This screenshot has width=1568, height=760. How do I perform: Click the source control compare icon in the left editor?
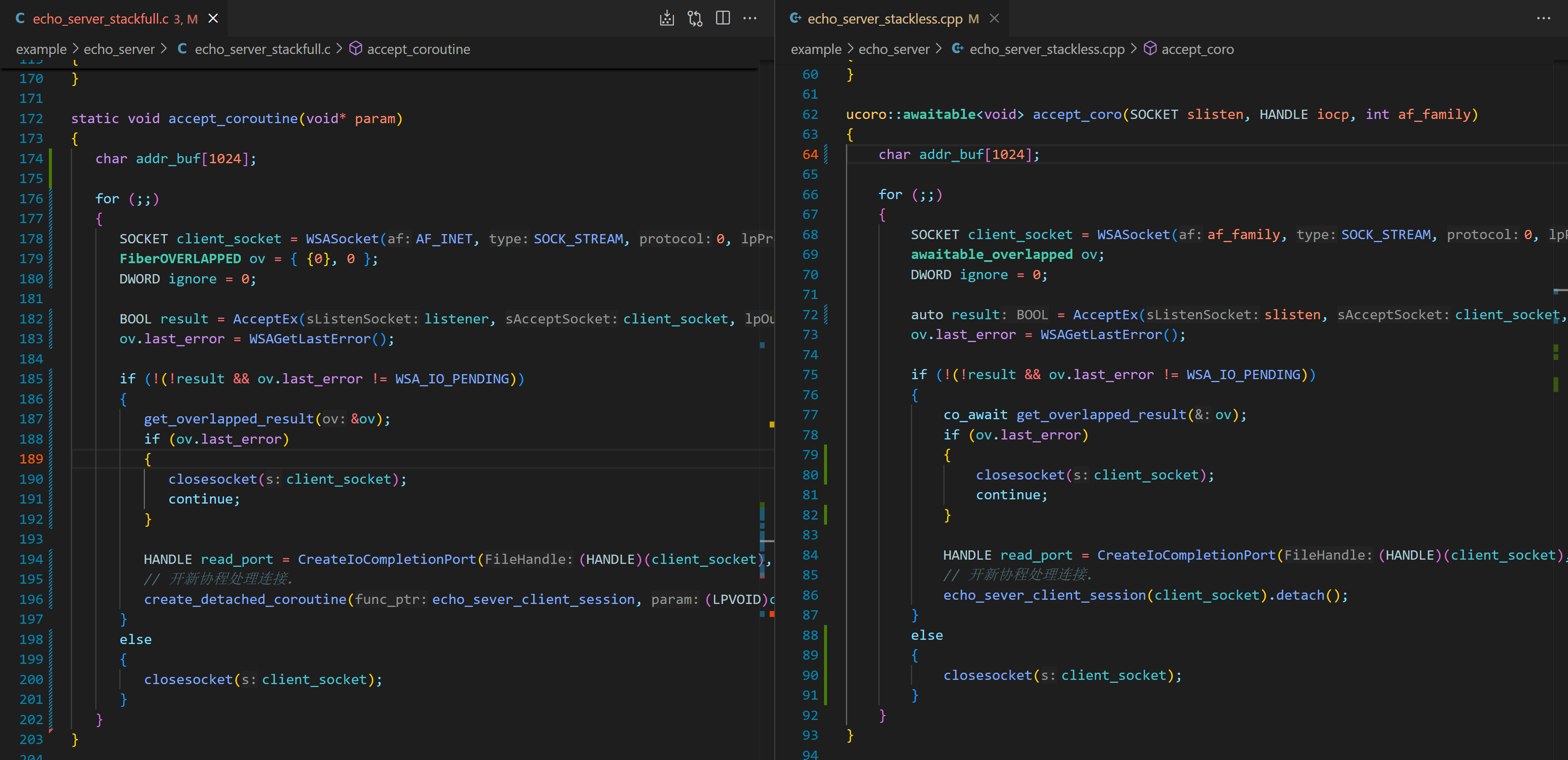(x=695, y=18)
